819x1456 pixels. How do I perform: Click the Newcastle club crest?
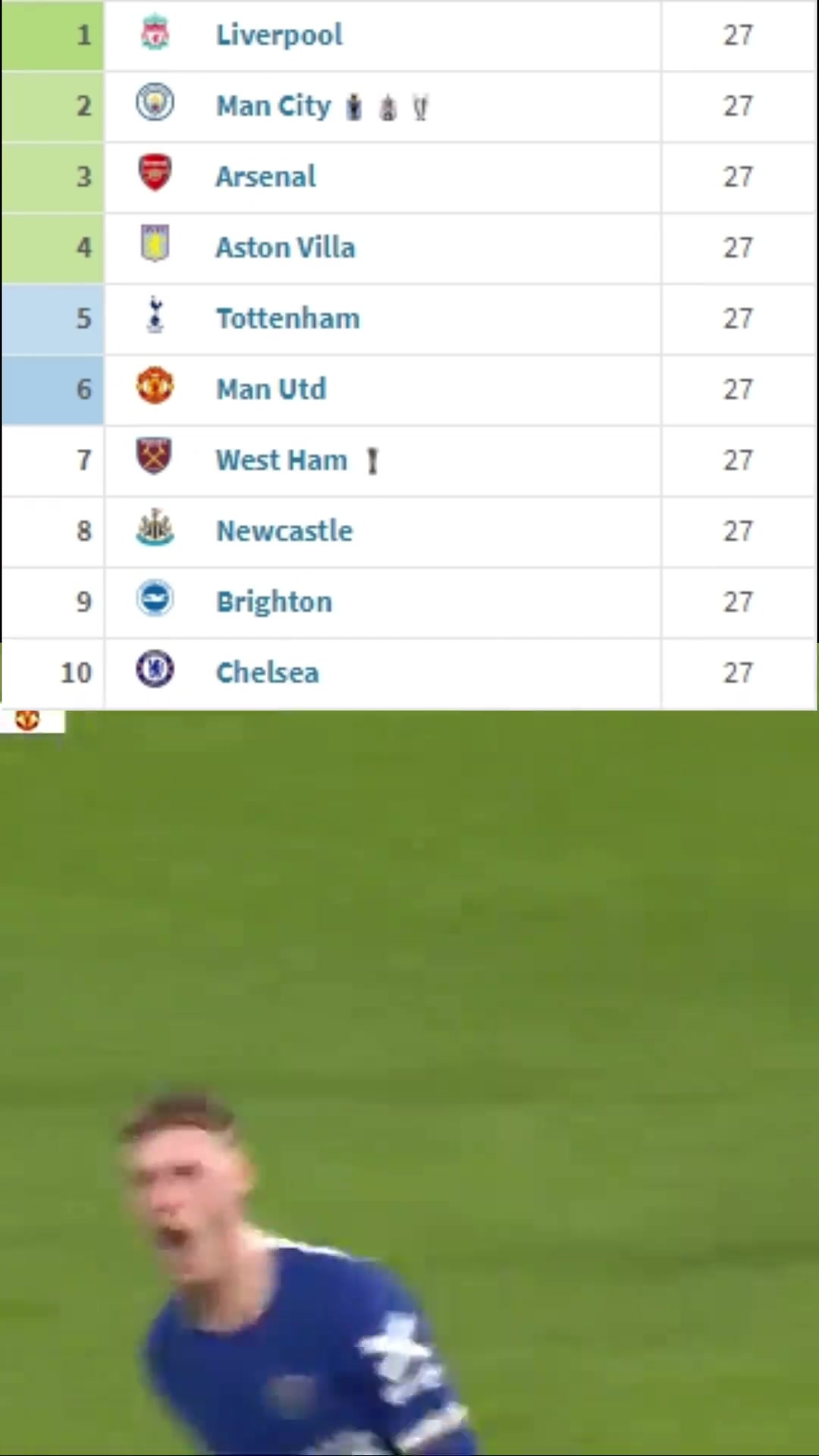coord(155,528)
